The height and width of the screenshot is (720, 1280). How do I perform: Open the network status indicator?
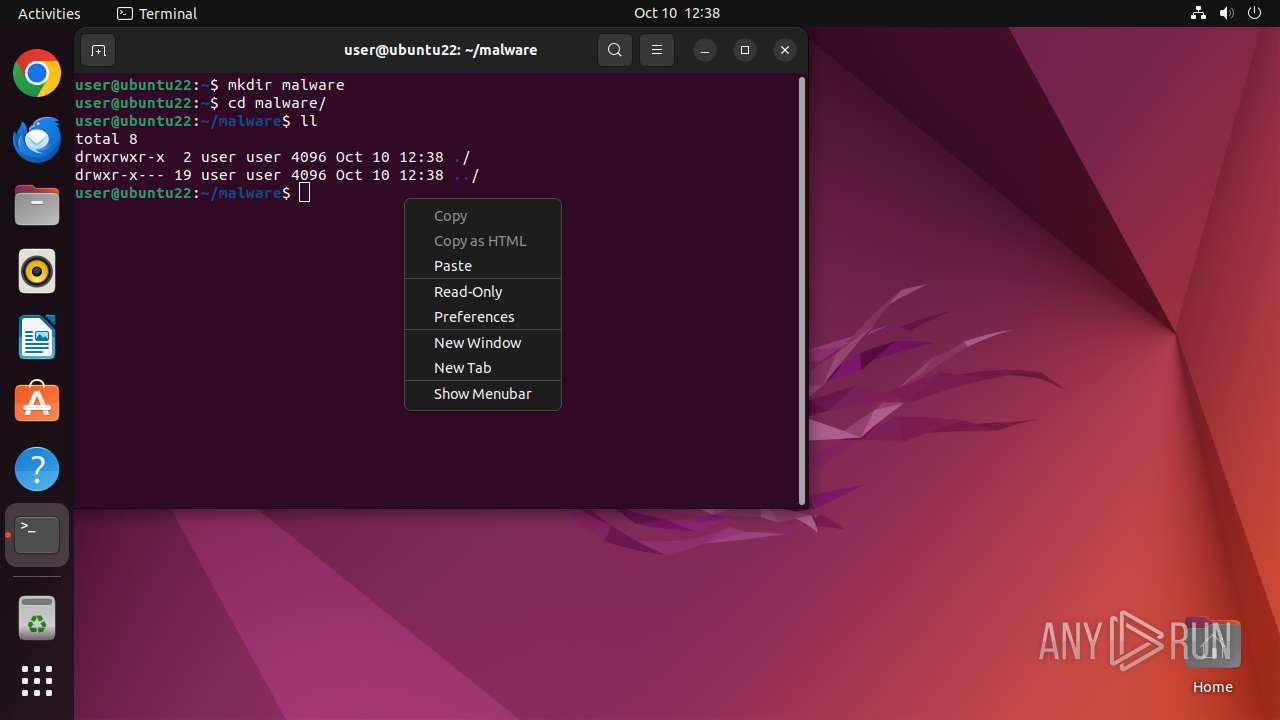[1199, 13]
